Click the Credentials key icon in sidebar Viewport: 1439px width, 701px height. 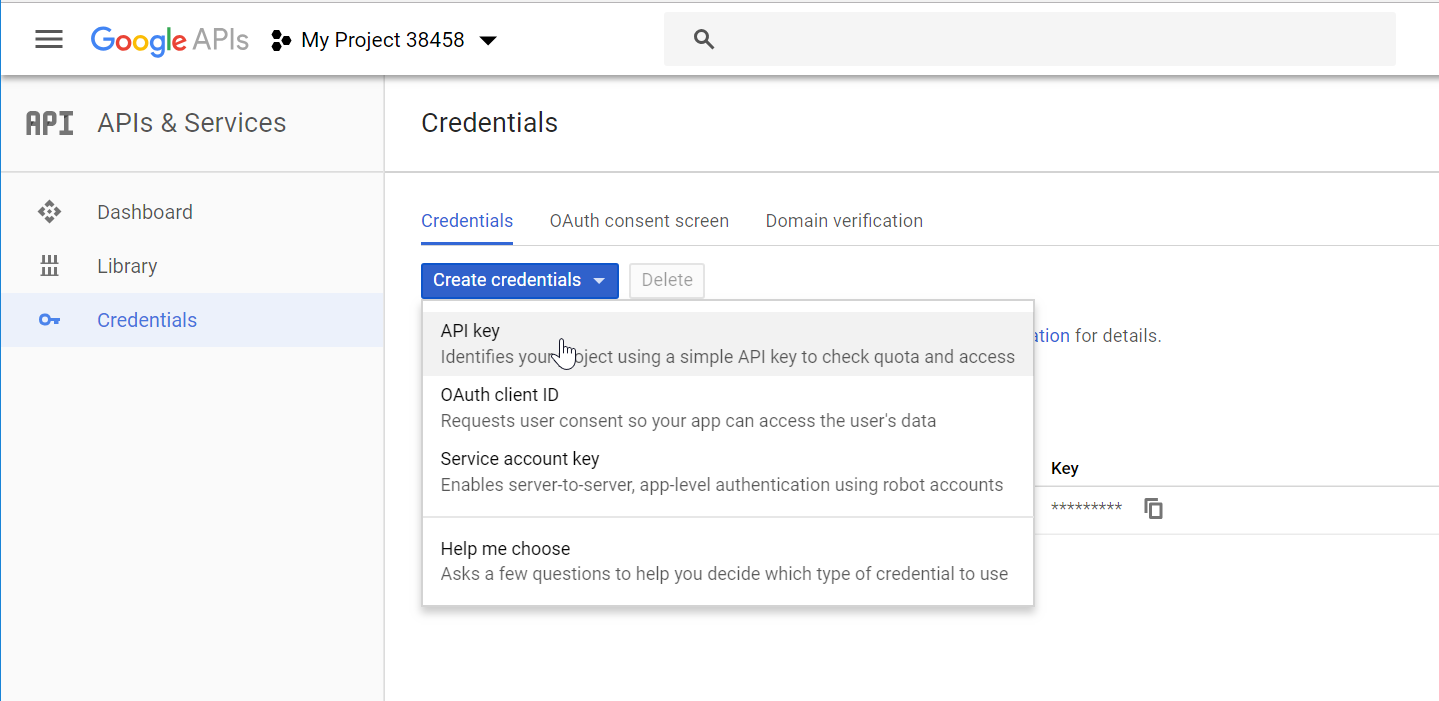pos(49,320)
